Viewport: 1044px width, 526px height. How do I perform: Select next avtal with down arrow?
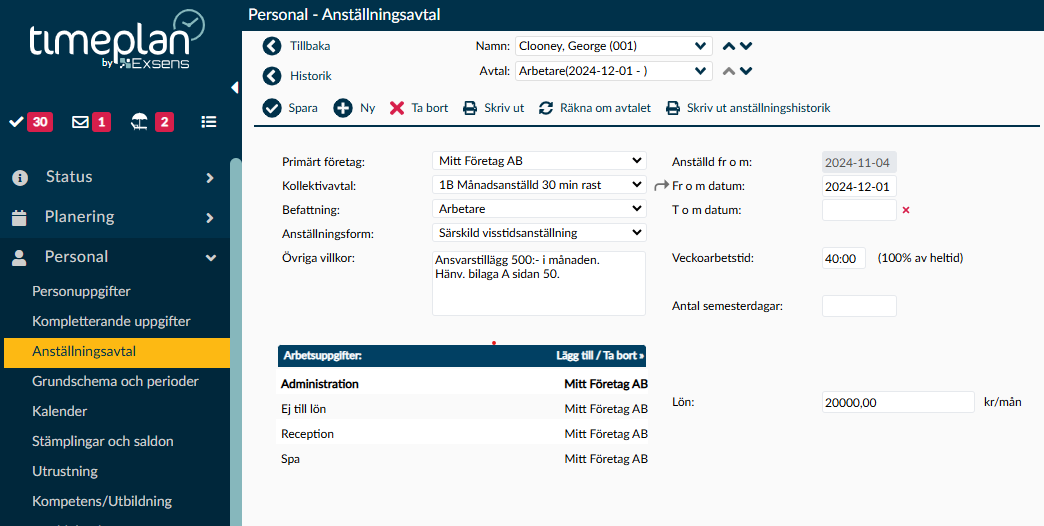tap(746, 71)
